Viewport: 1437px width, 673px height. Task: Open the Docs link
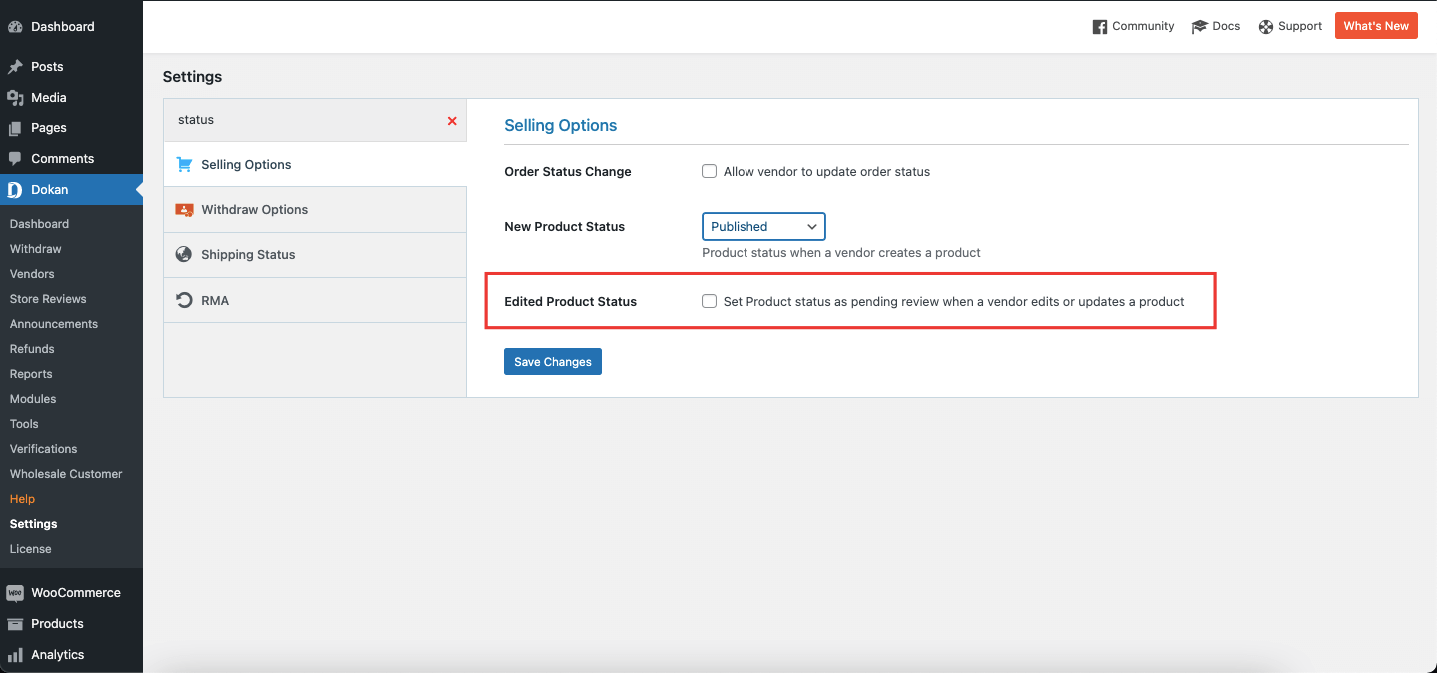(x=1216, y=27)
